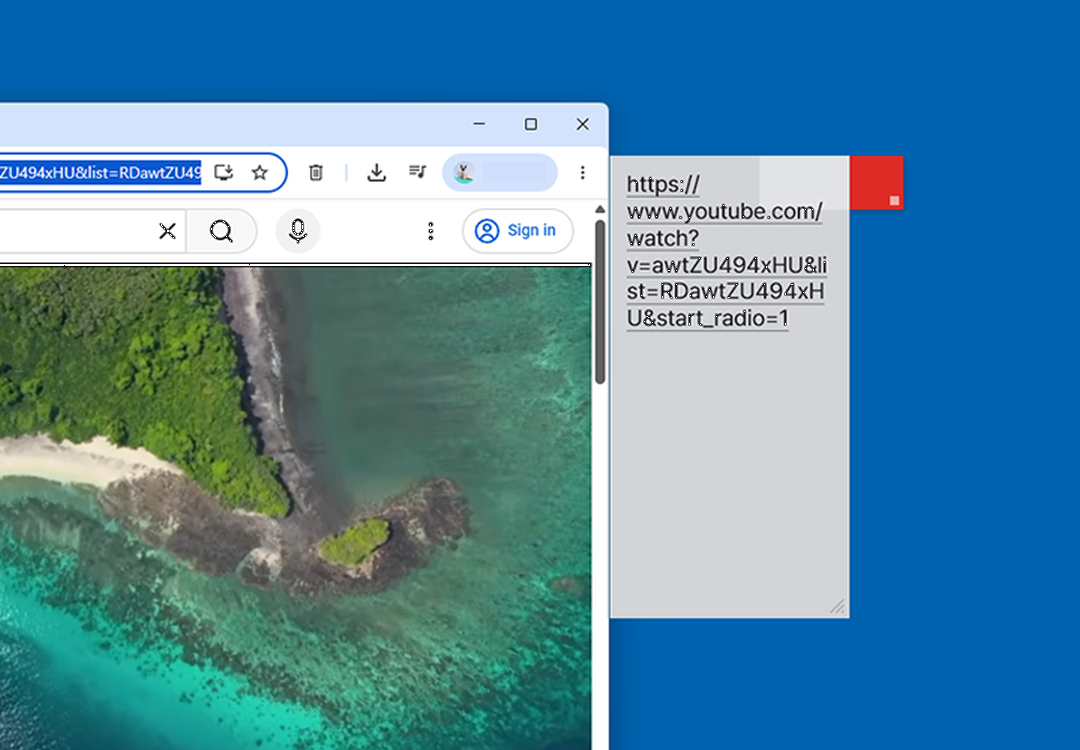Click the selected URL in address bar
The height and width of the screenshot is (750, 1080).
point(101,172)
